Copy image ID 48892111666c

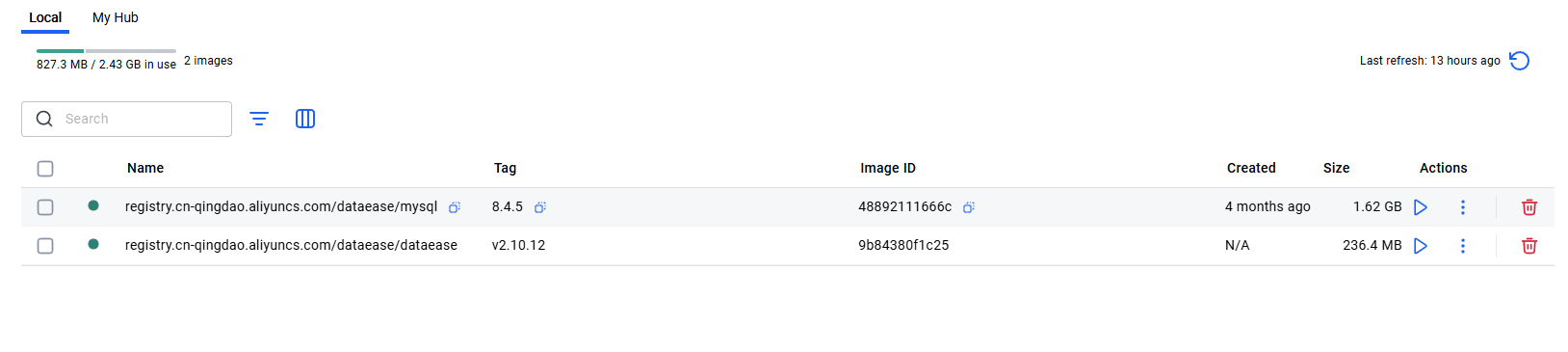[969, 207]
